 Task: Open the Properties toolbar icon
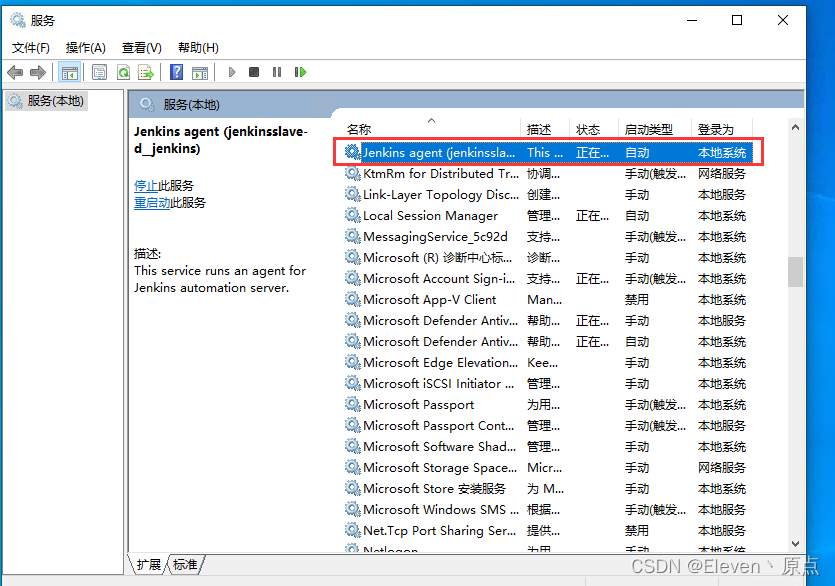point(99,72)
